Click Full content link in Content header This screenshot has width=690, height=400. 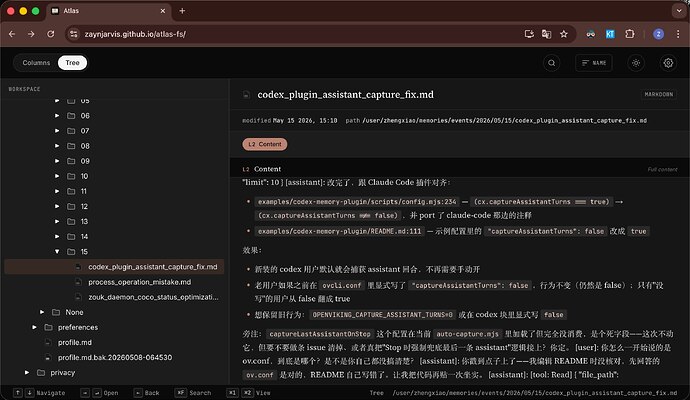662,169
